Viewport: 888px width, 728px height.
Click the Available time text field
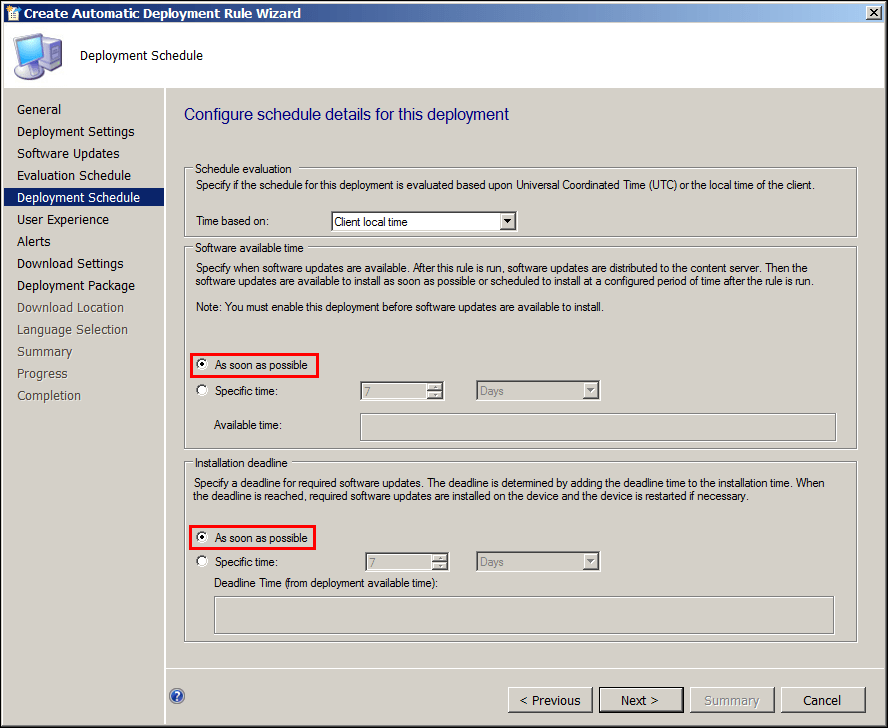pyautogui.click(x=597, y=427)
